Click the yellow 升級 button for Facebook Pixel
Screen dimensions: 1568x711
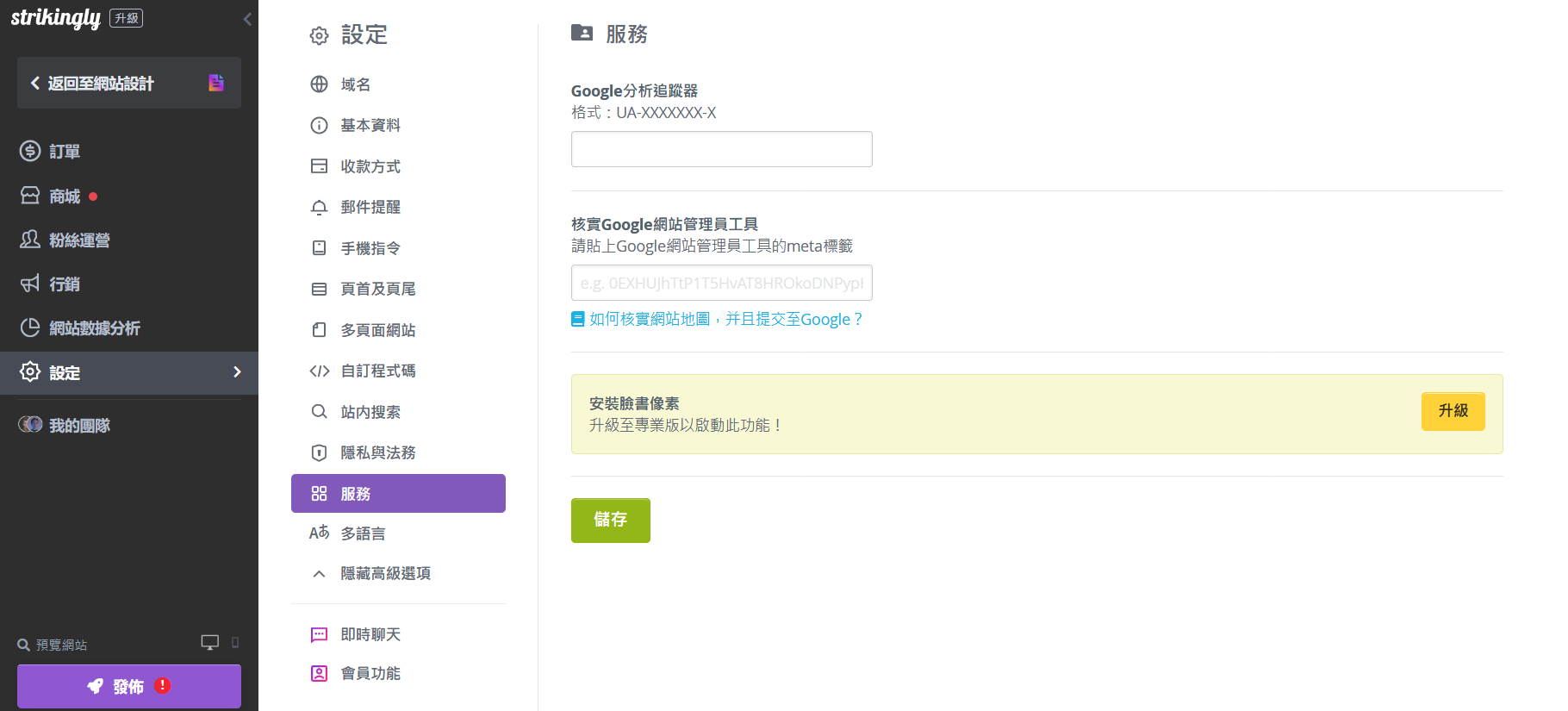(1453, 411)
